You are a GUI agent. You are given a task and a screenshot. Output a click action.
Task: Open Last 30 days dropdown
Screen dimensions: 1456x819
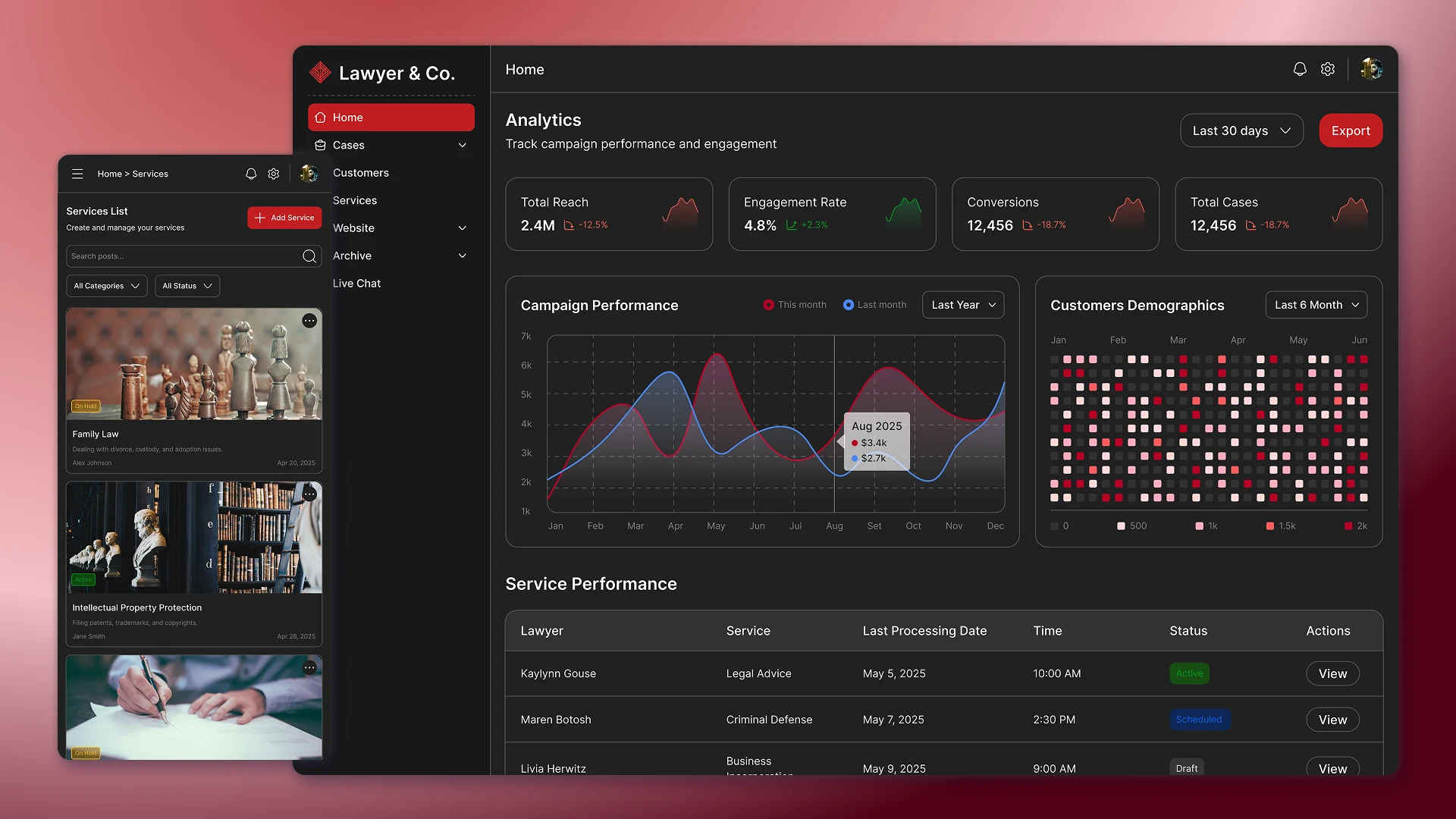point(1241,130)
